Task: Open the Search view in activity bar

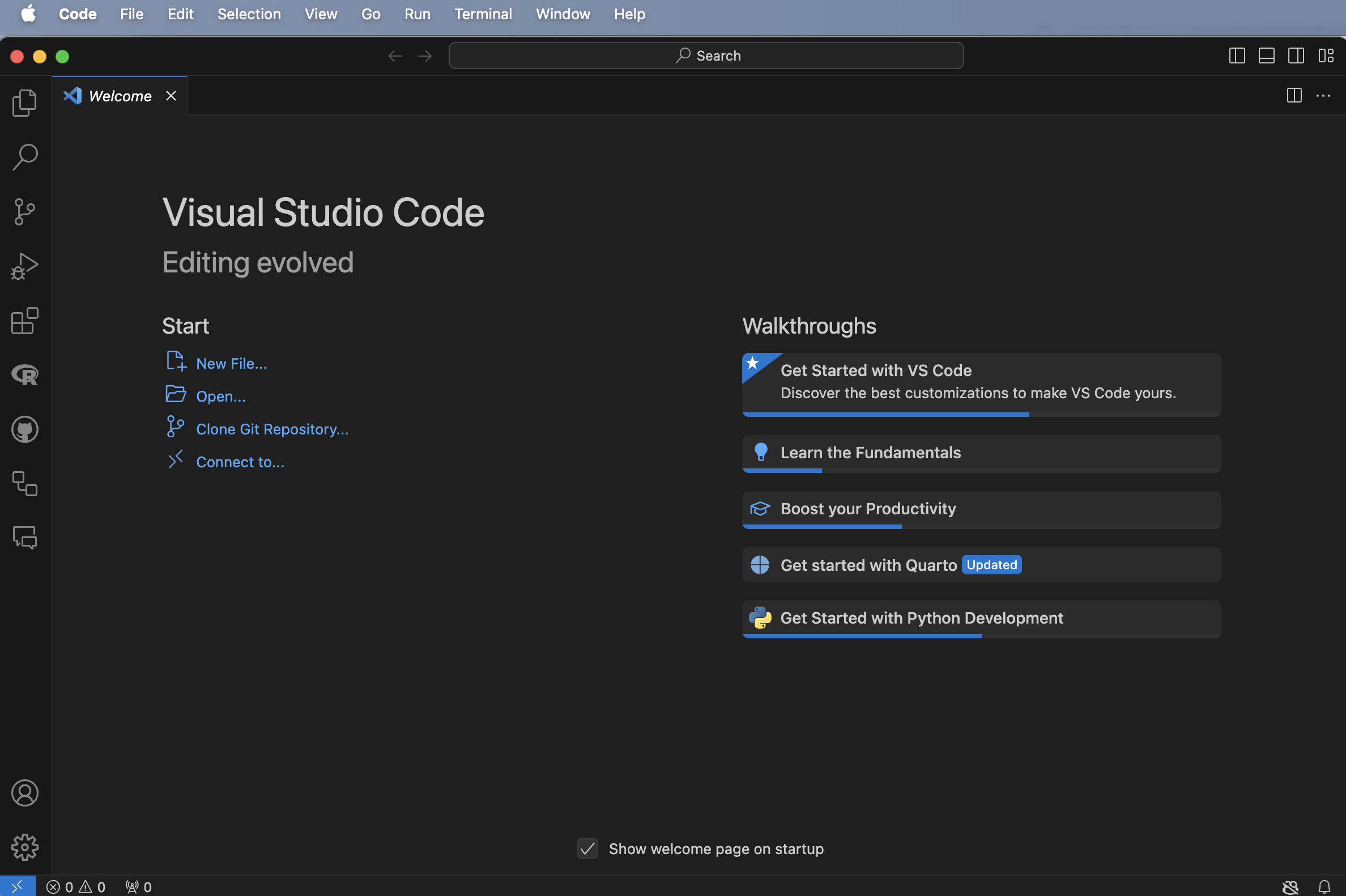Action: [x=24, y=157]
